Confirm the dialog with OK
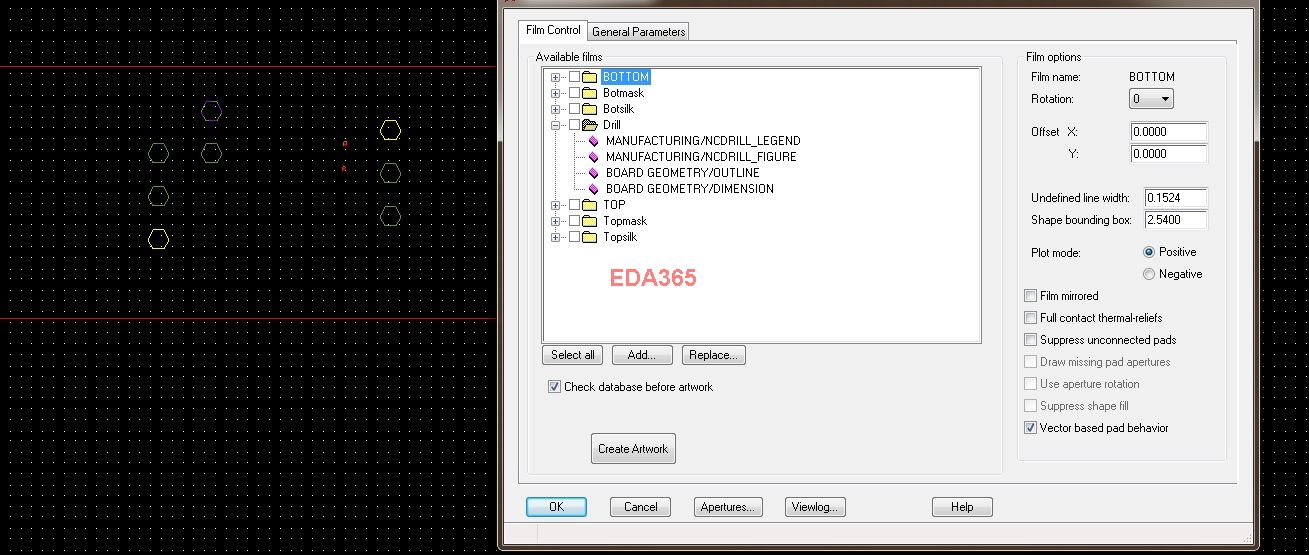1309x555 pixels. [x=556, y=507]
